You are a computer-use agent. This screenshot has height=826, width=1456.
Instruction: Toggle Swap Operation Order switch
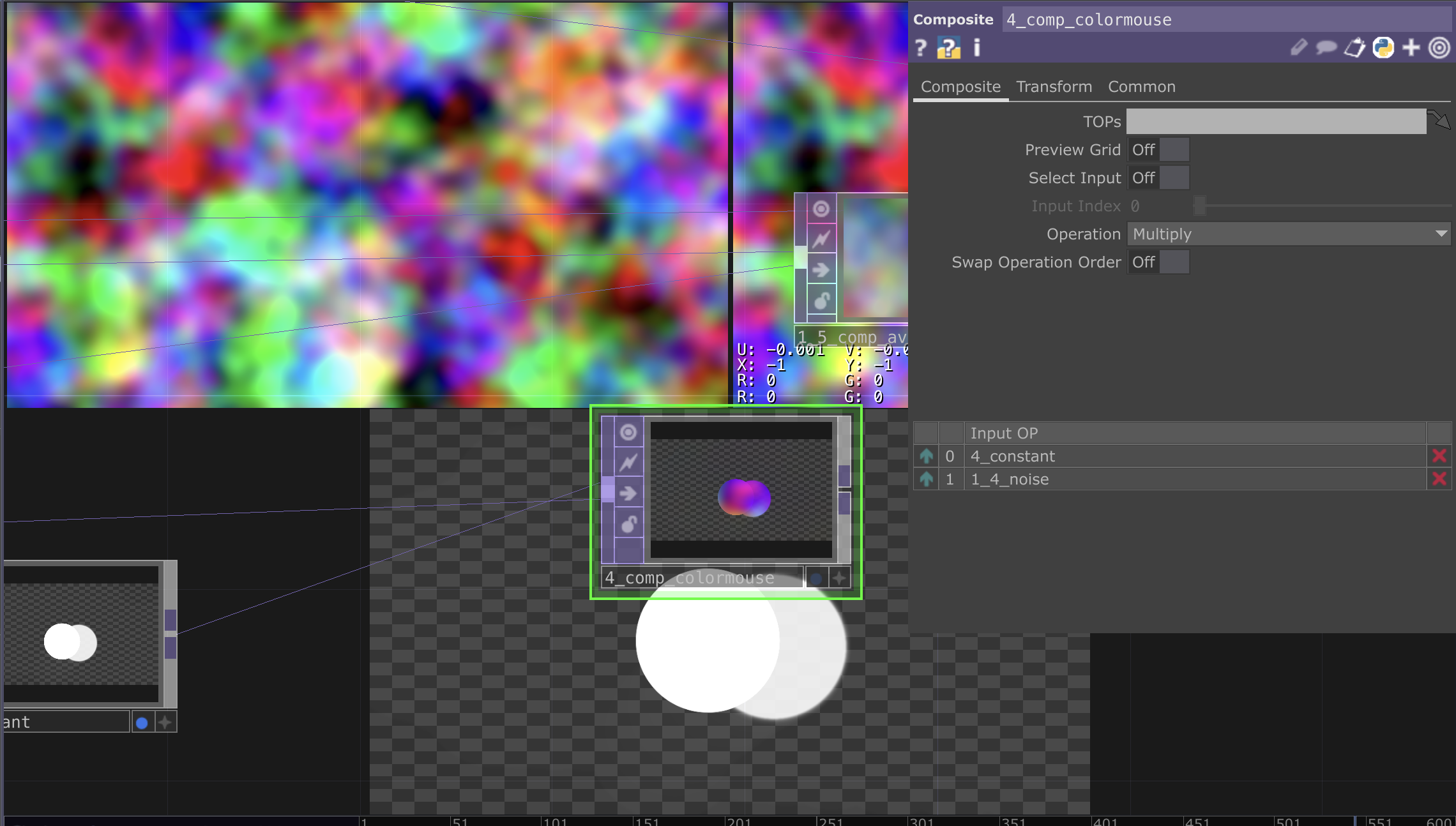1158,262
